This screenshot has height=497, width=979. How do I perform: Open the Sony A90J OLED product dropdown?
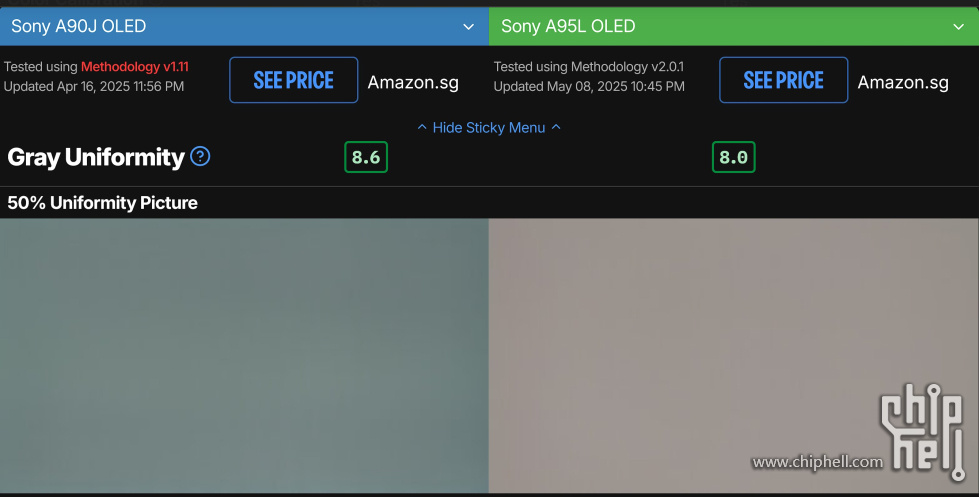pyautogui.click(x=244, y=26)
